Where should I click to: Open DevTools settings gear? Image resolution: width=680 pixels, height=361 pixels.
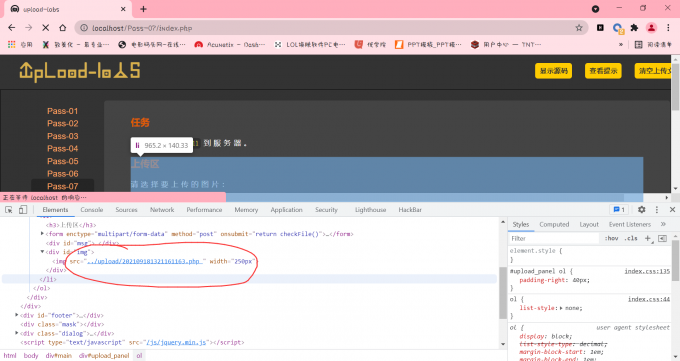click(x=641, y=210)
